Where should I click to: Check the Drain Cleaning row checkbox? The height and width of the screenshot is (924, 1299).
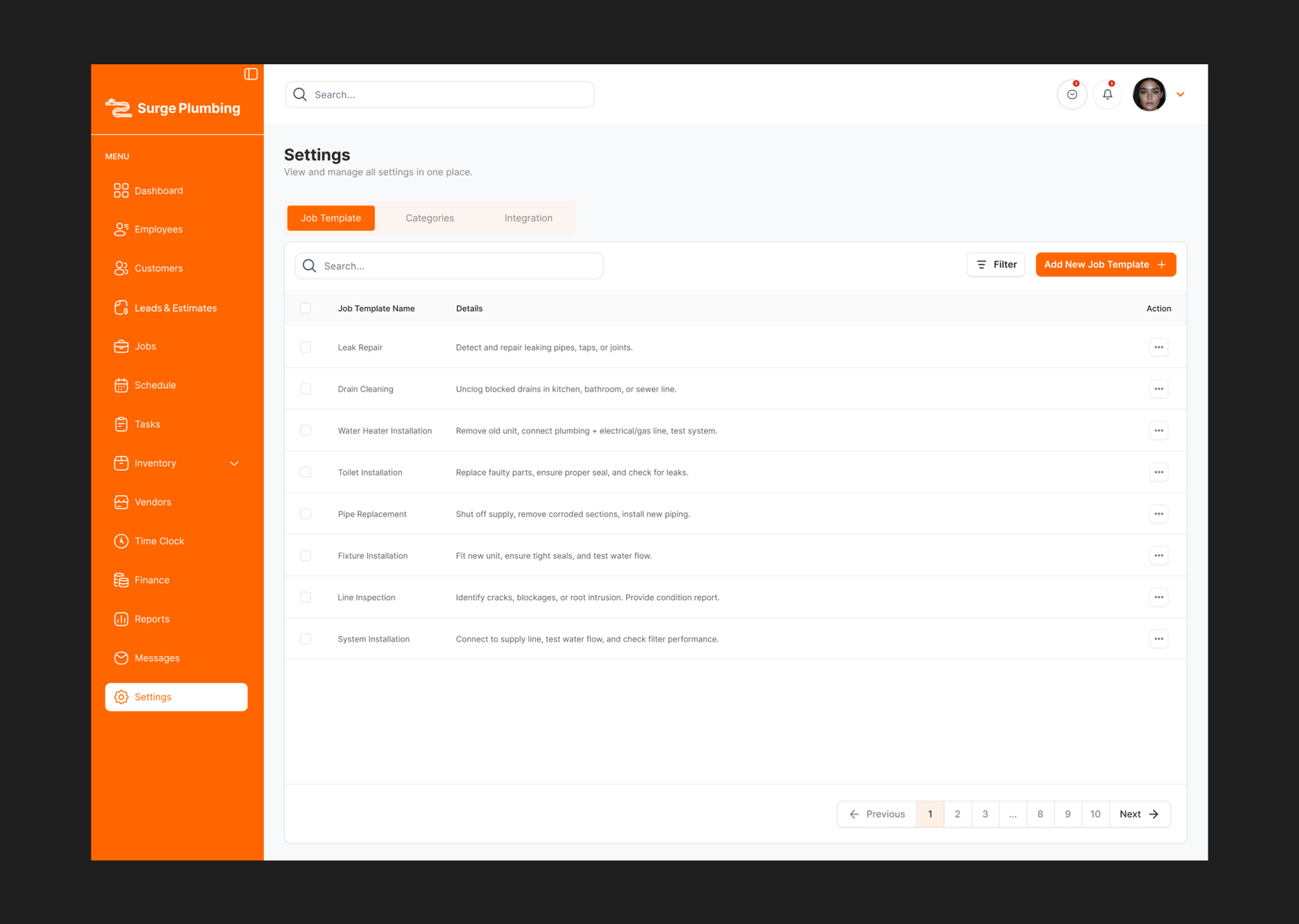(305, 390)
